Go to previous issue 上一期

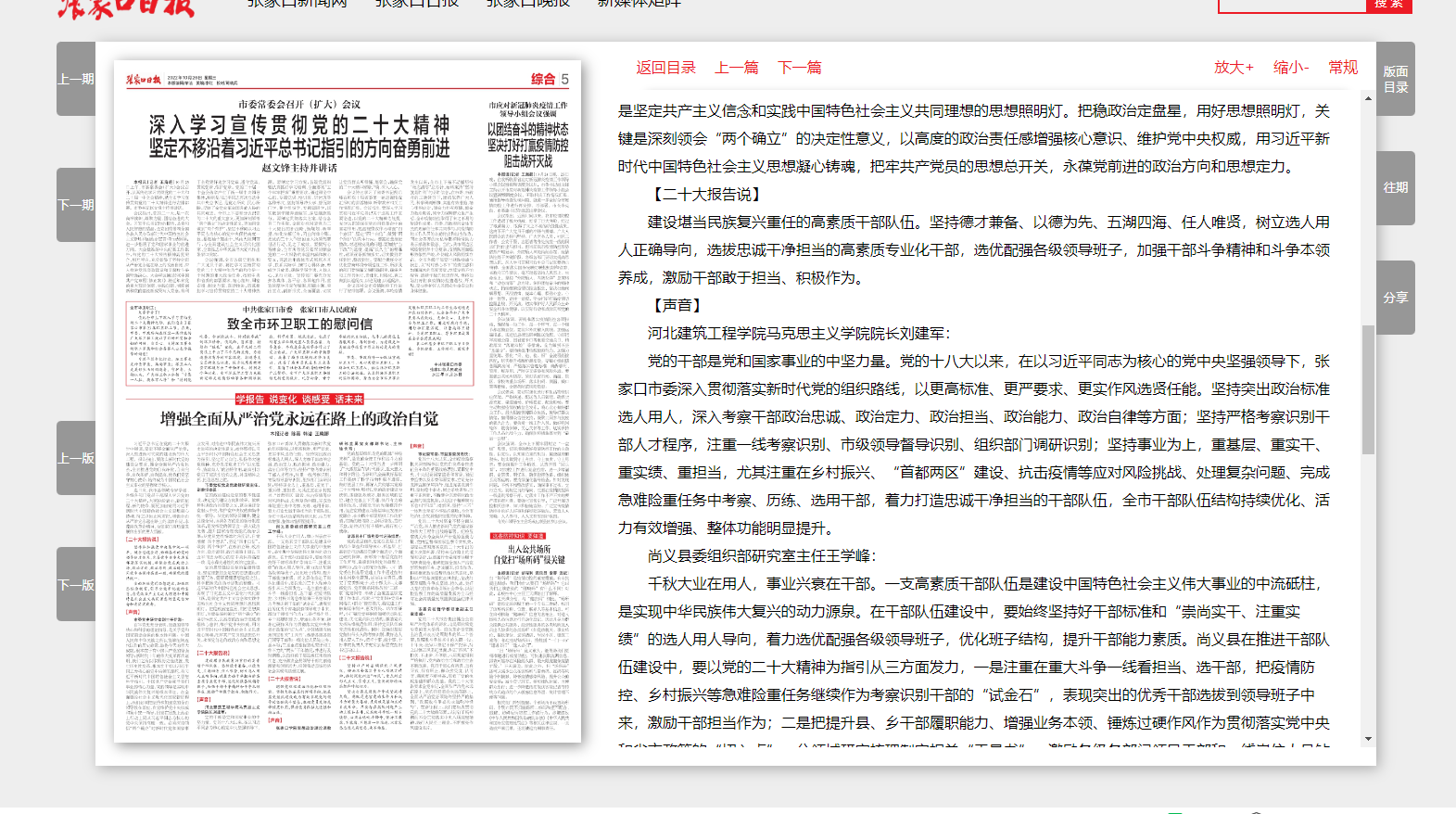tap(76, 79)
